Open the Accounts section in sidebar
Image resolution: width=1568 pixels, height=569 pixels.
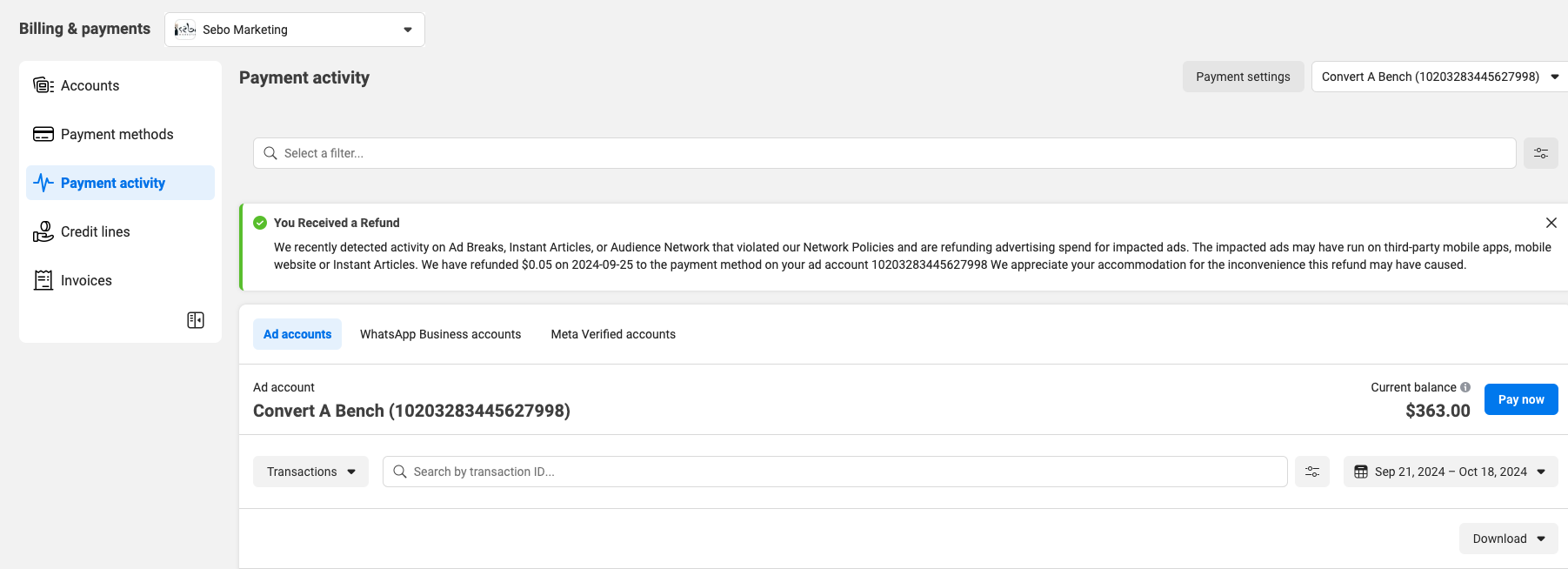pyautogui.click(x=120, y=85)
